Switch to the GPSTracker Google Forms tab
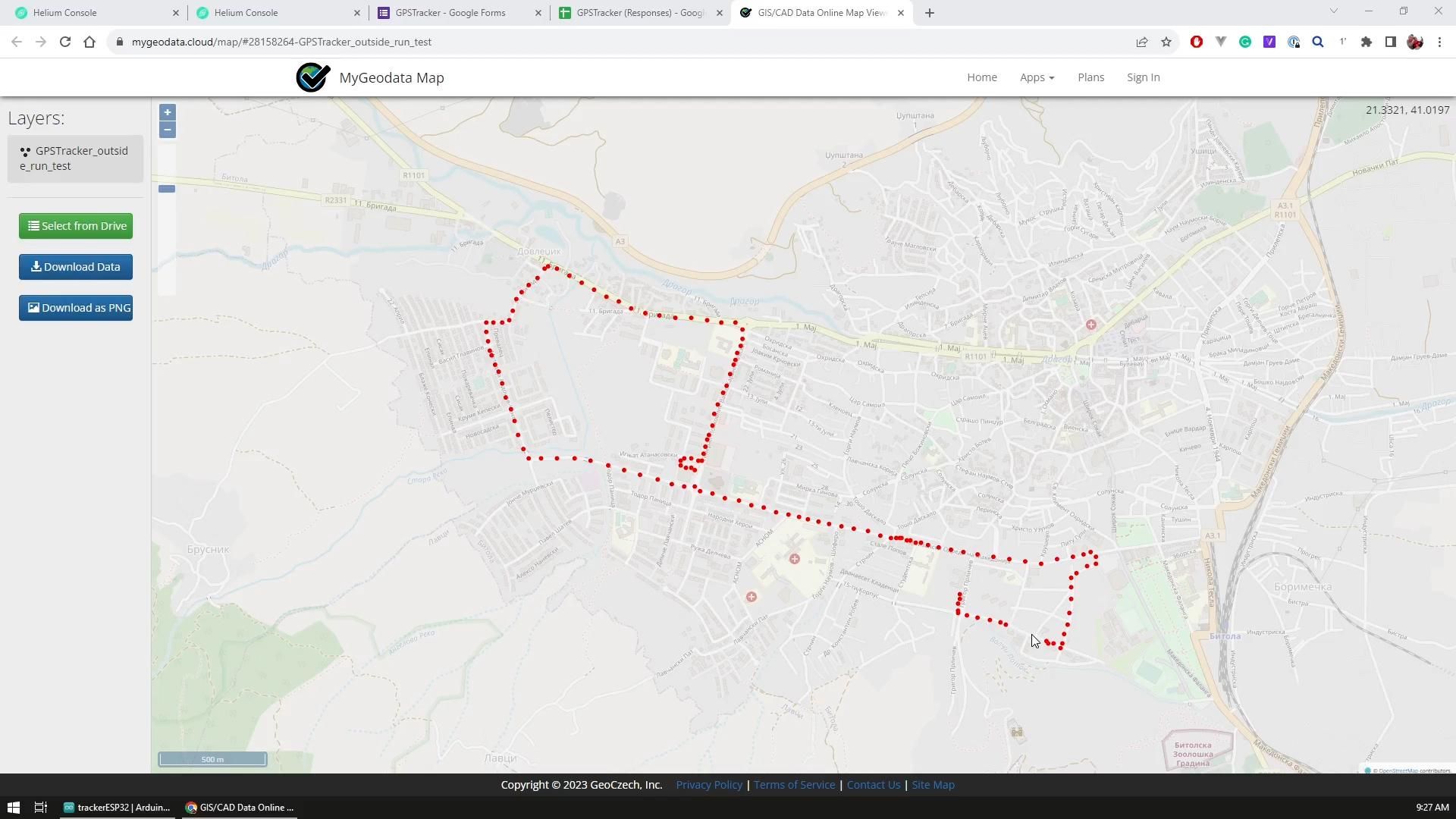1456x819 pixels. pos(449,12)
